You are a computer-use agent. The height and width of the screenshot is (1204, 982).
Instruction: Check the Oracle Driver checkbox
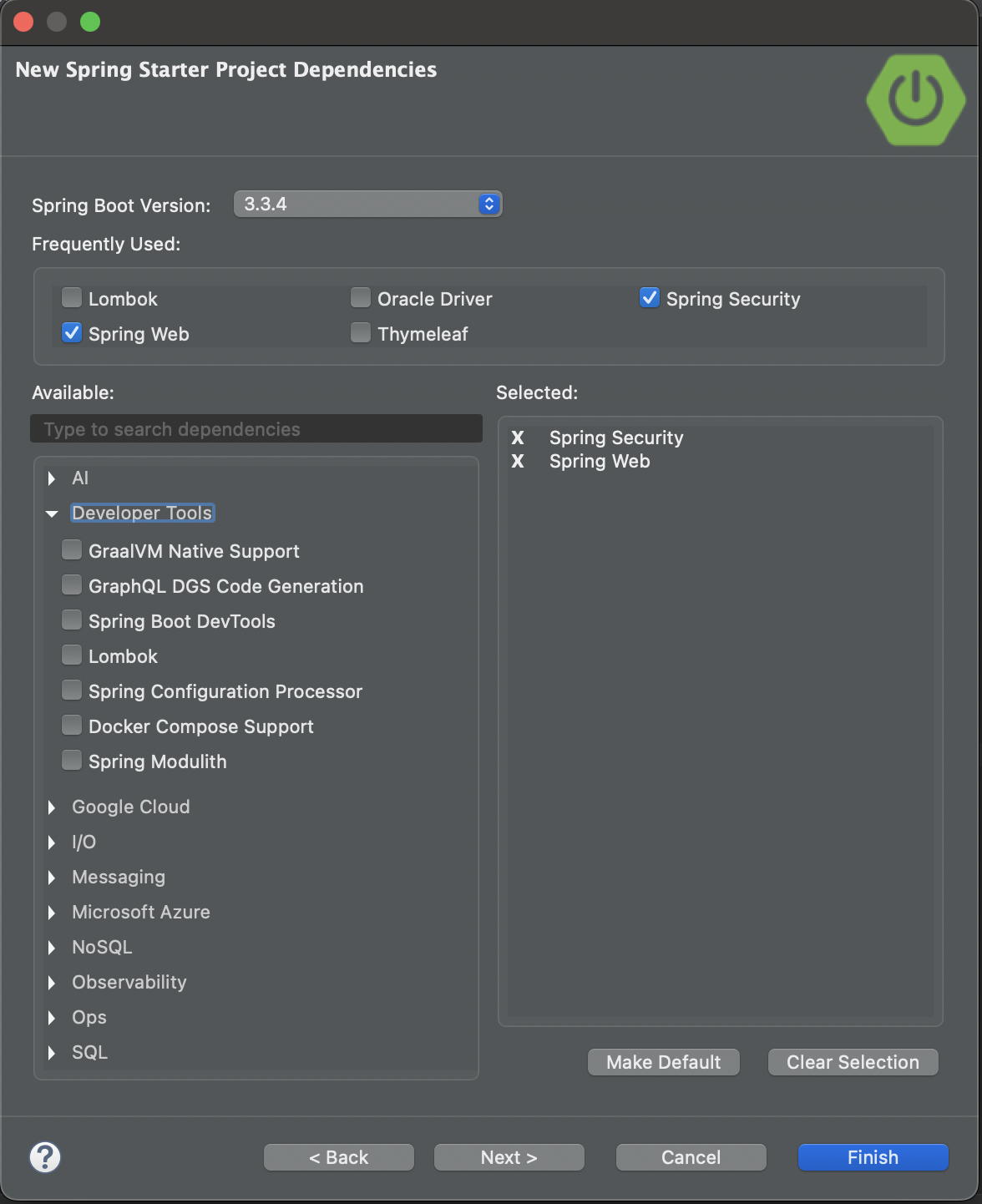click(361, 298)
